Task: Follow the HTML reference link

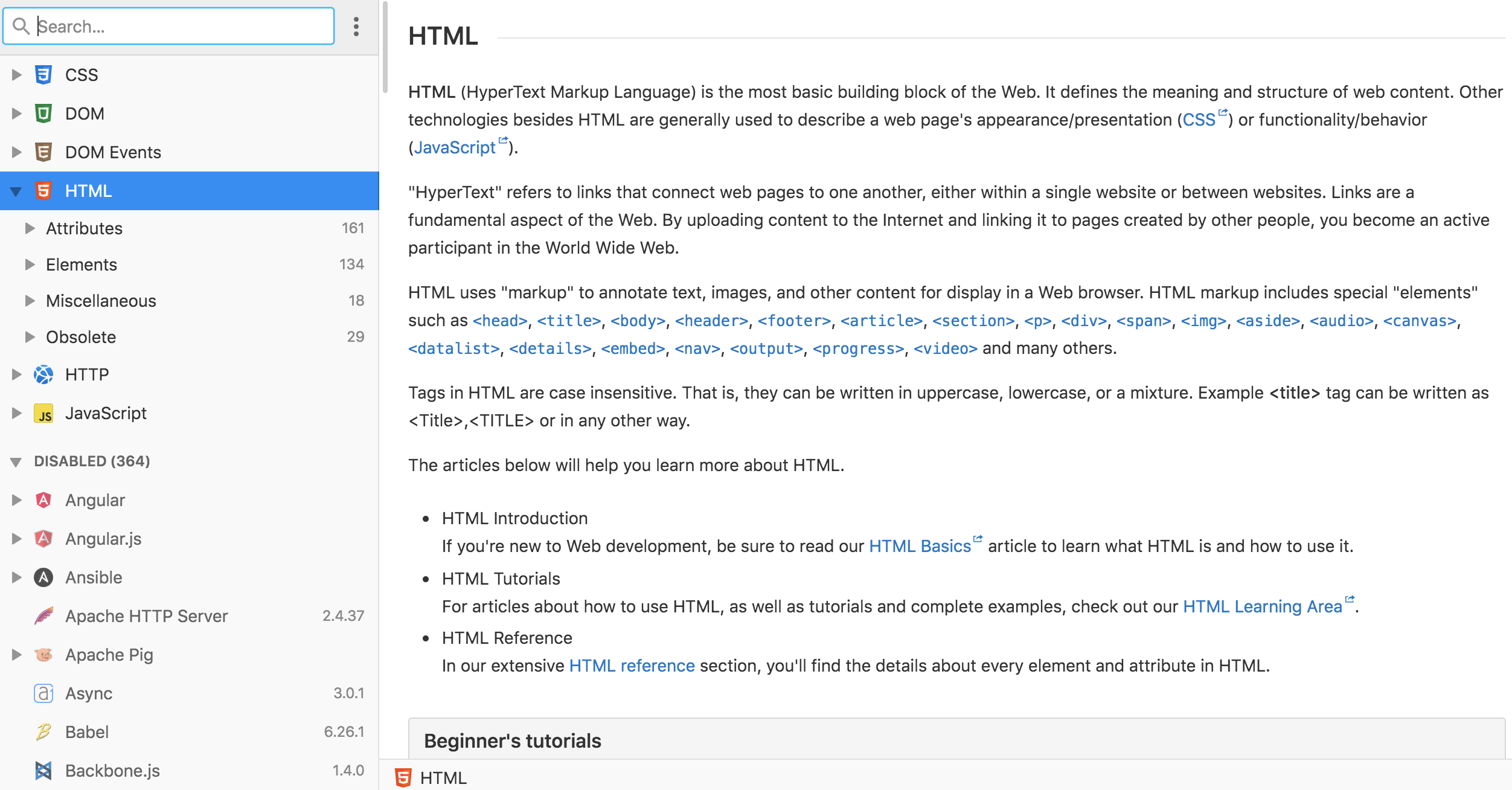Action: (632, 666)
